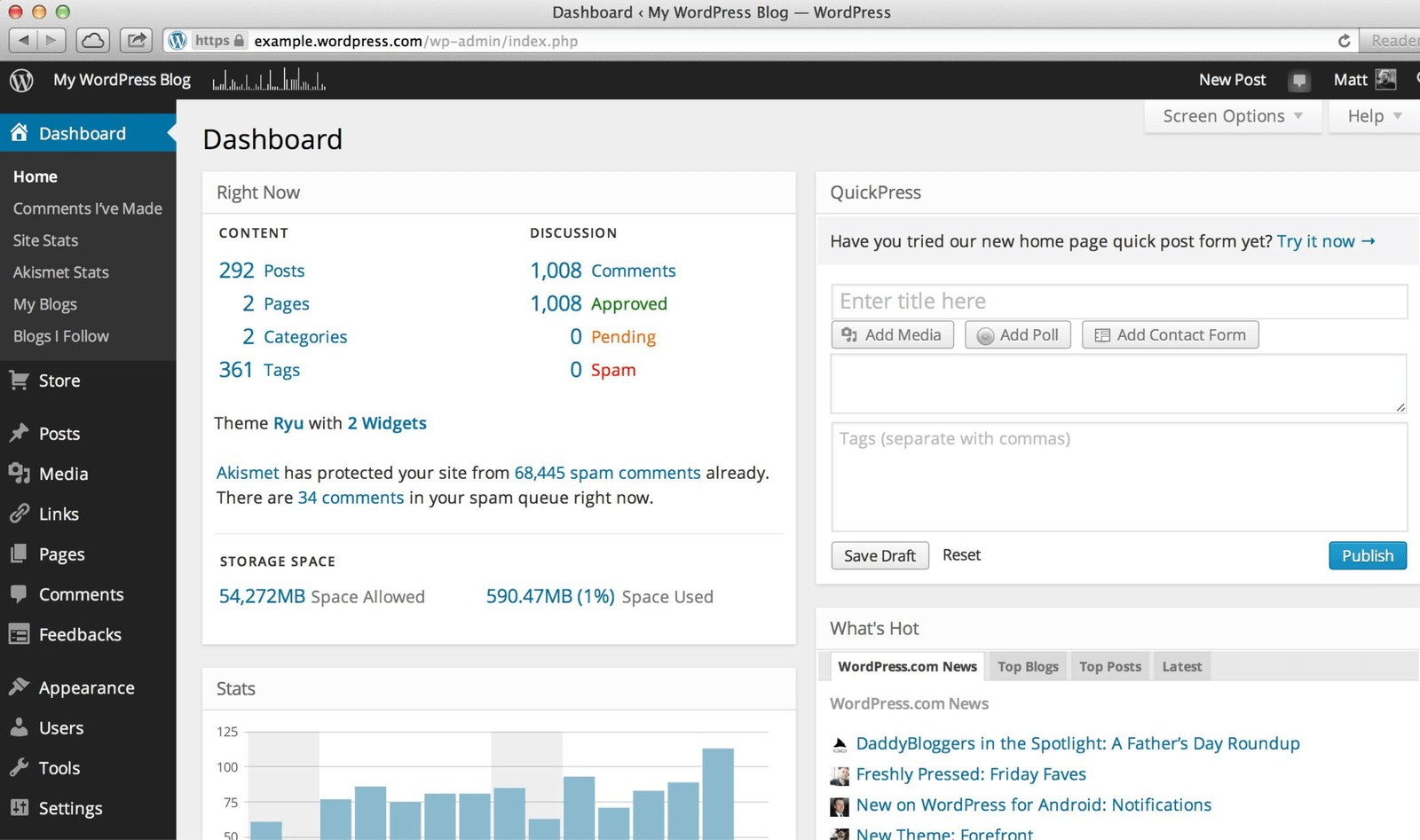Image resolution: width=1420 pixels, height=840 pixels.
Task: Focus the QuickPress content text area
Action: 1118,384
